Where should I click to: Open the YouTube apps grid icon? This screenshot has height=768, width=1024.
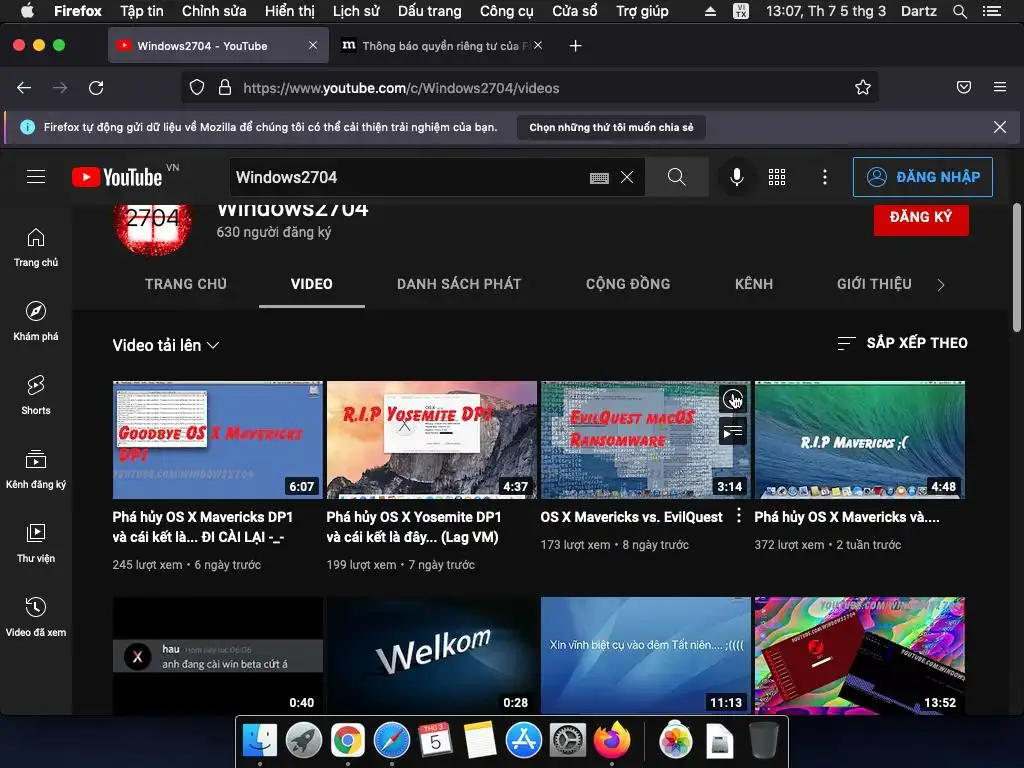pyautogui.click(x=777, y=177)
